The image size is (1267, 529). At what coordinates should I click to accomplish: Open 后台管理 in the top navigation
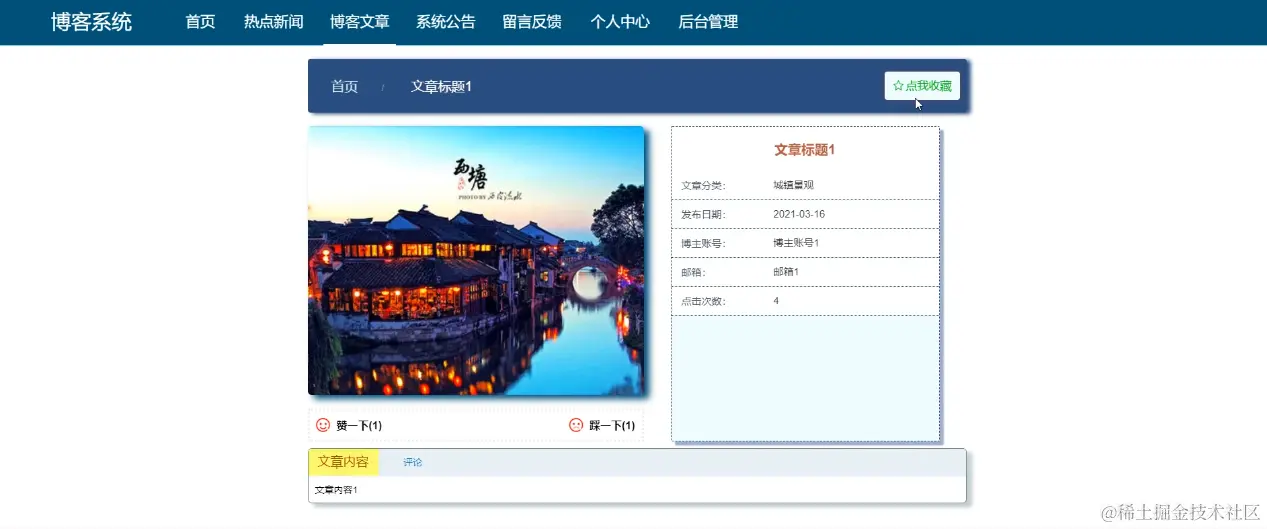pyautogui.click(x=708, y=22)
